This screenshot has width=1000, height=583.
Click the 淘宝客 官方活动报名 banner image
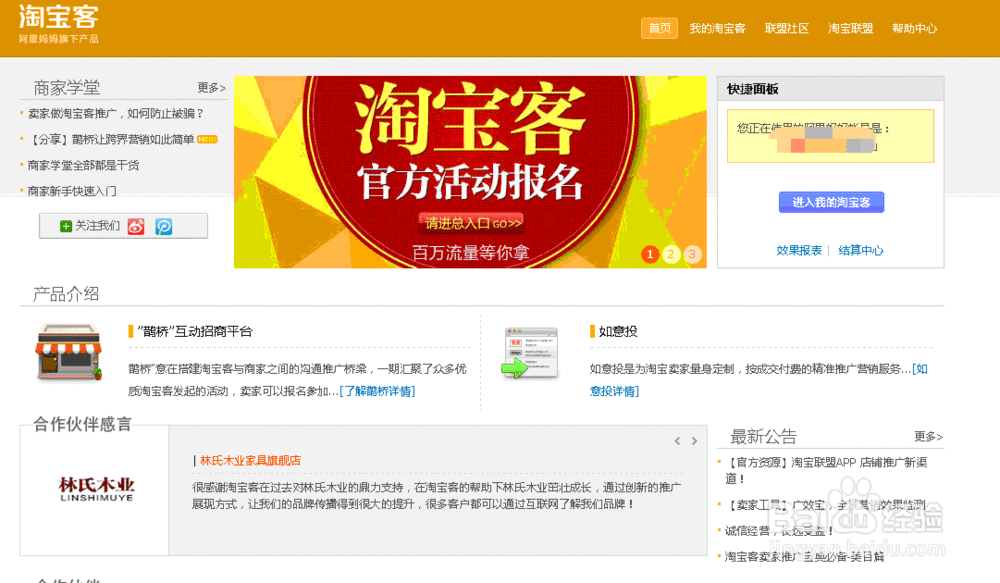click(x=470, y=172)
